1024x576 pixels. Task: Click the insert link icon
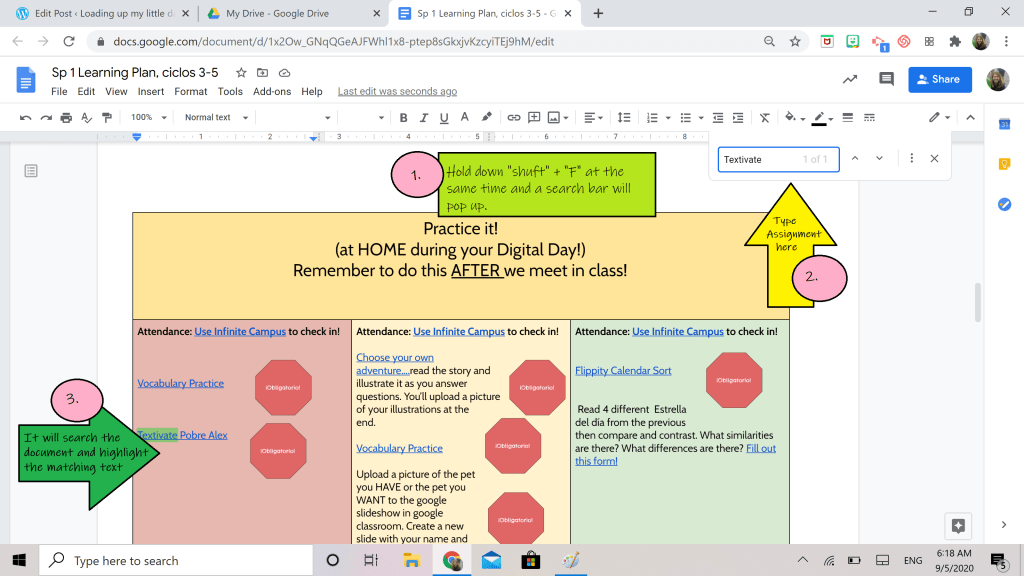click(x=513, y=117)
